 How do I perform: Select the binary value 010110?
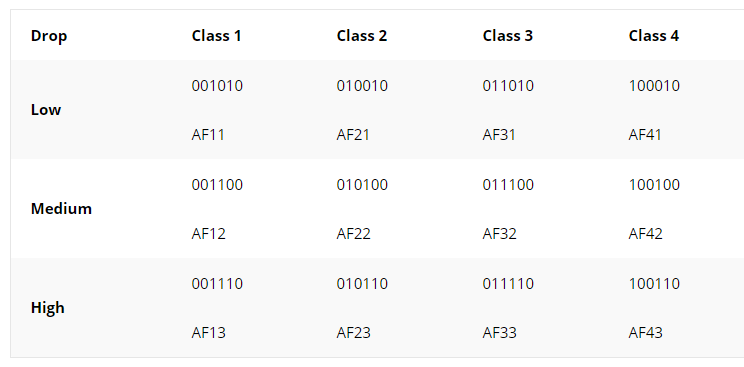point(362,284)
